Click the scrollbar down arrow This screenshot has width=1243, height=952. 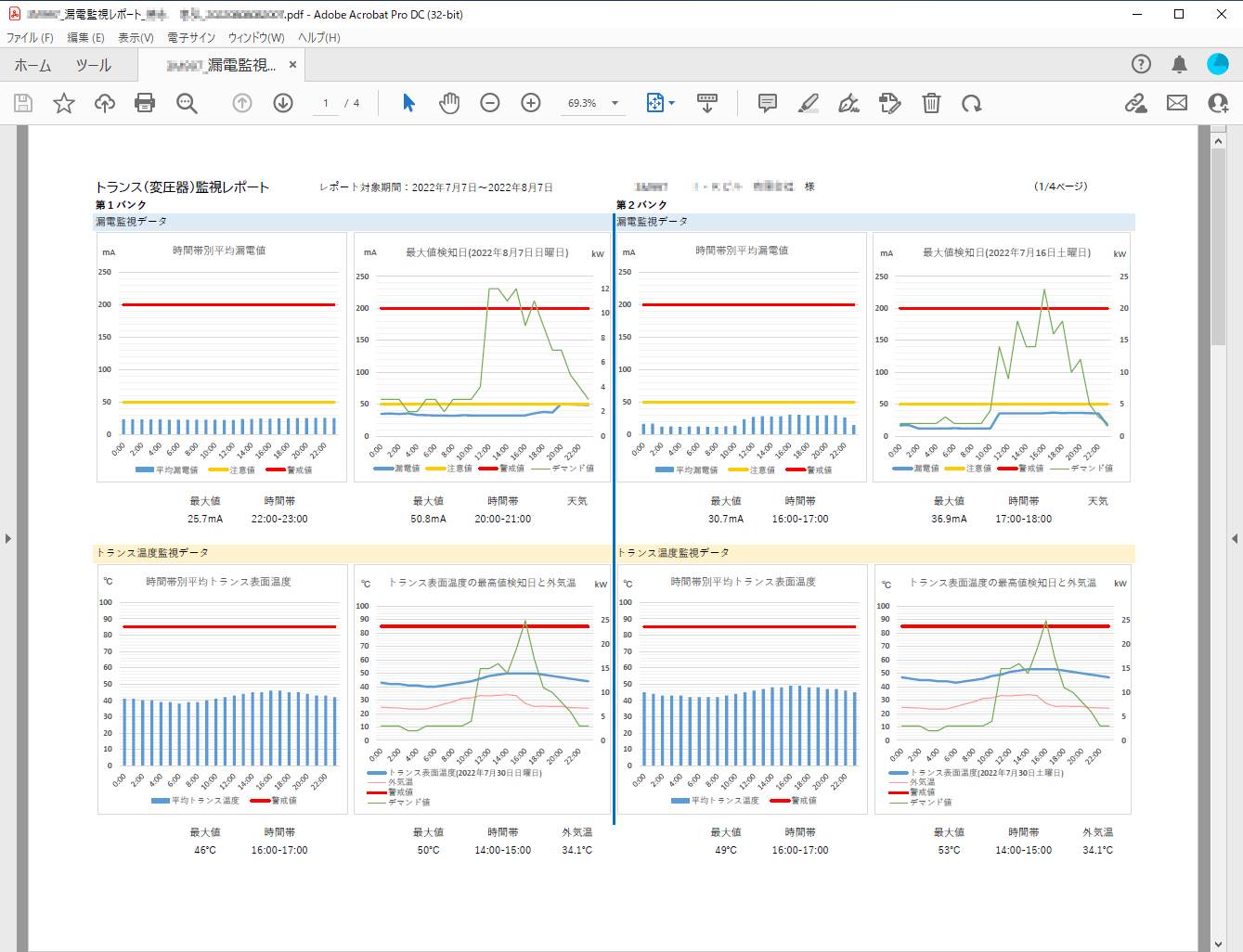coord(1218,945)
